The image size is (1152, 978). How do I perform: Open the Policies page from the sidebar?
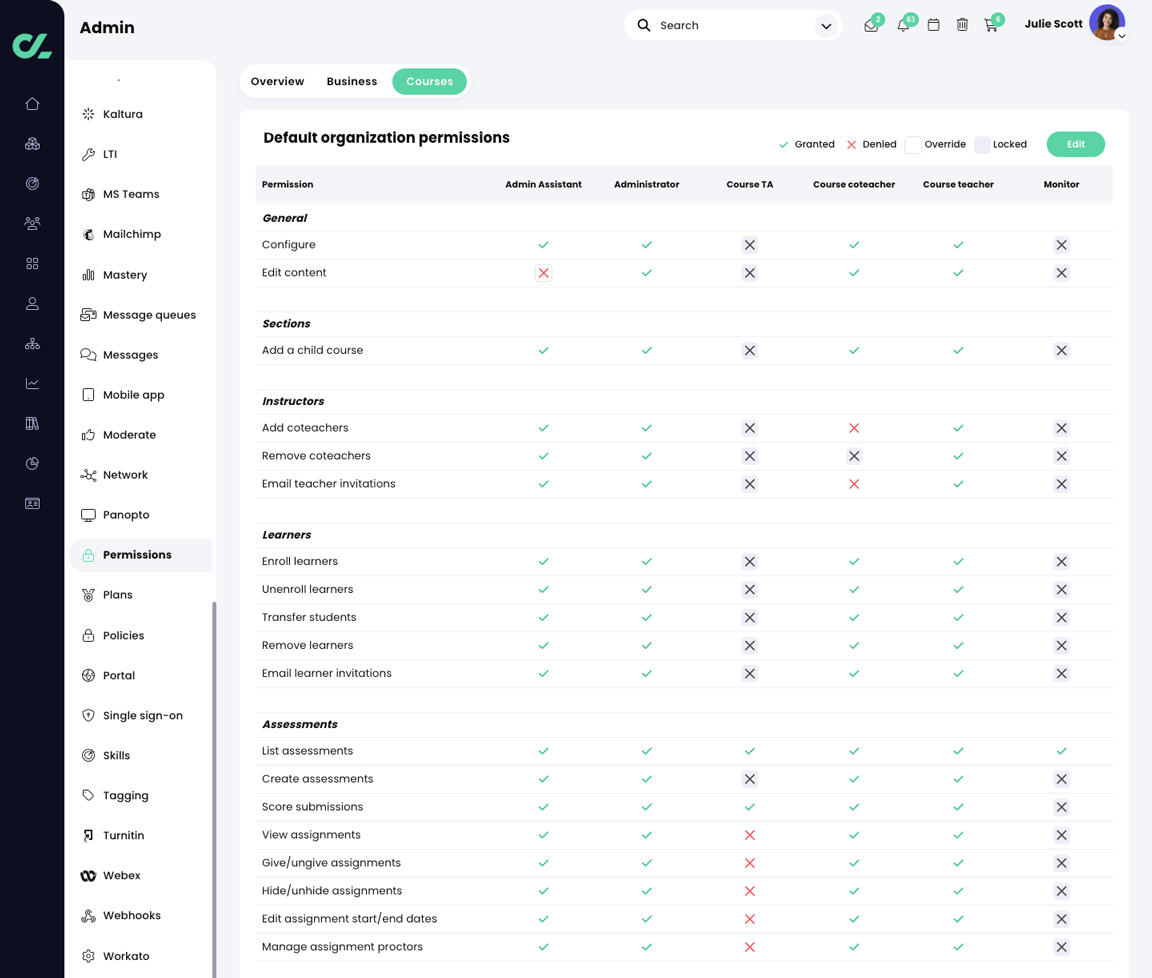click(124, 635)
